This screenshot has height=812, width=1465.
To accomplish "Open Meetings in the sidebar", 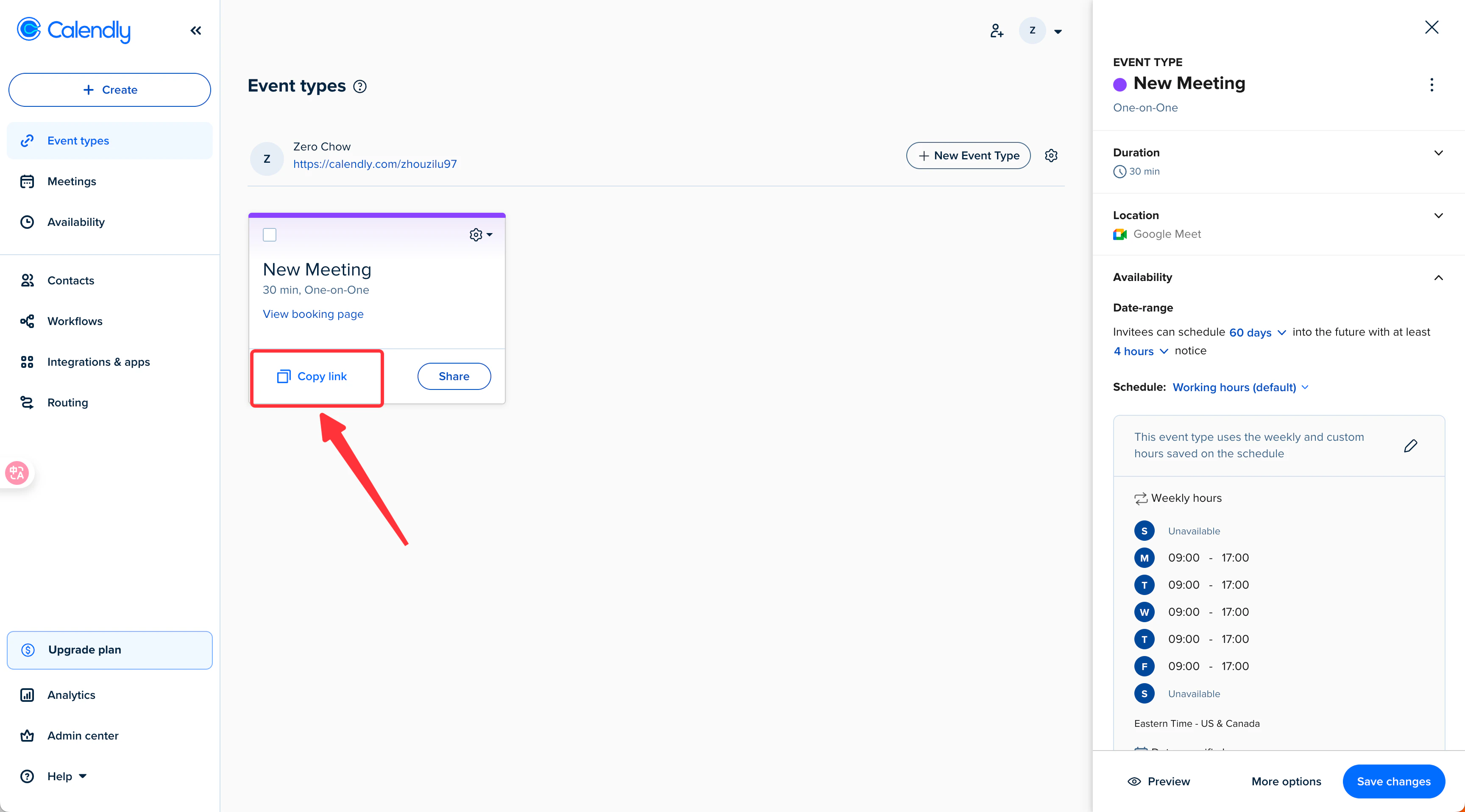I will [72, 181].
